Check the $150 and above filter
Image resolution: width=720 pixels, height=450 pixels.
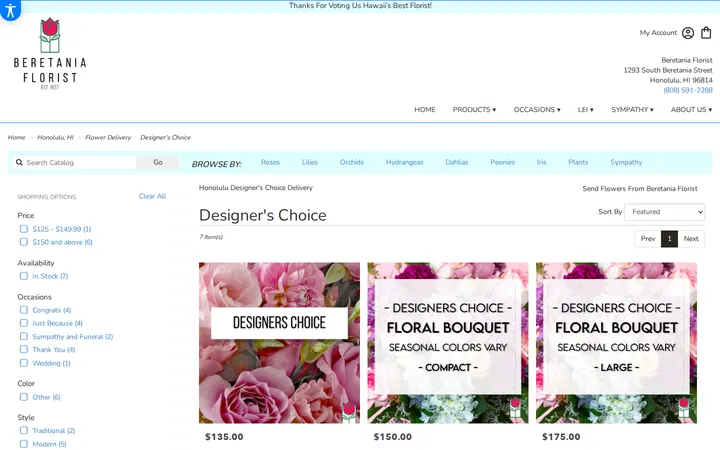coord(24,242)
